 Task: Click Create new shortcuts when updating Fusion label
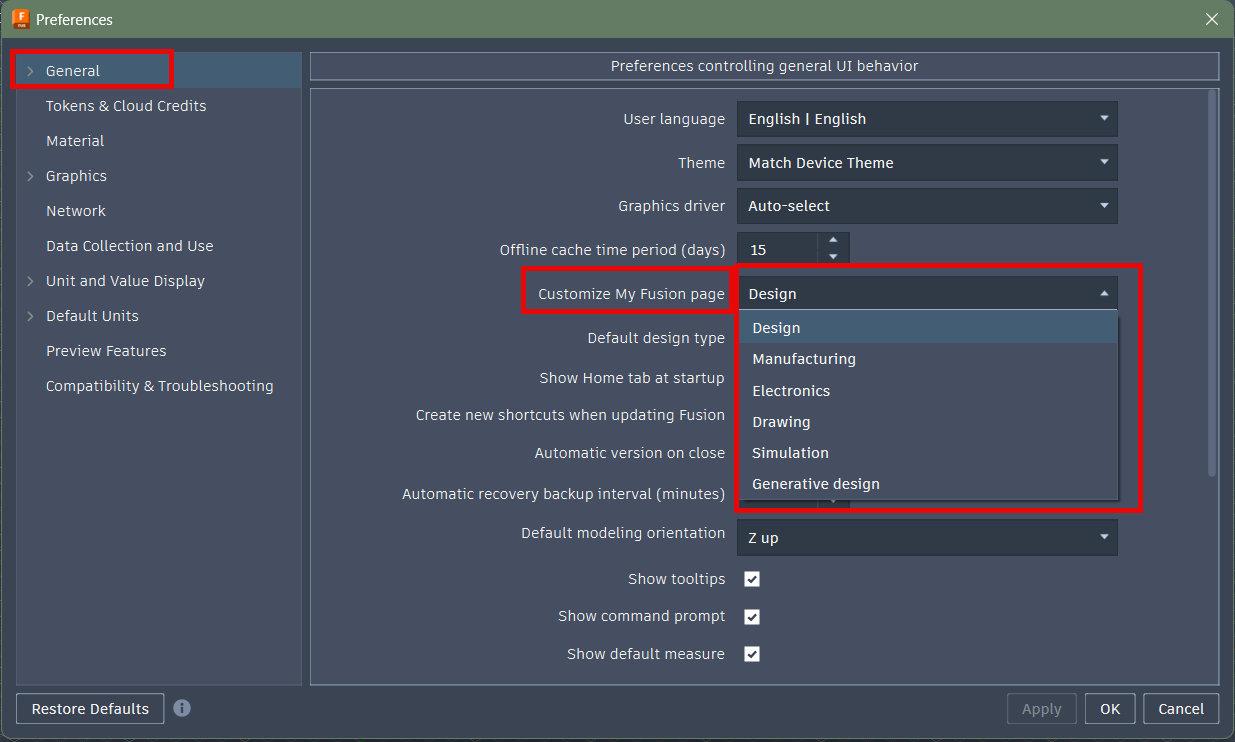point(570,415)
